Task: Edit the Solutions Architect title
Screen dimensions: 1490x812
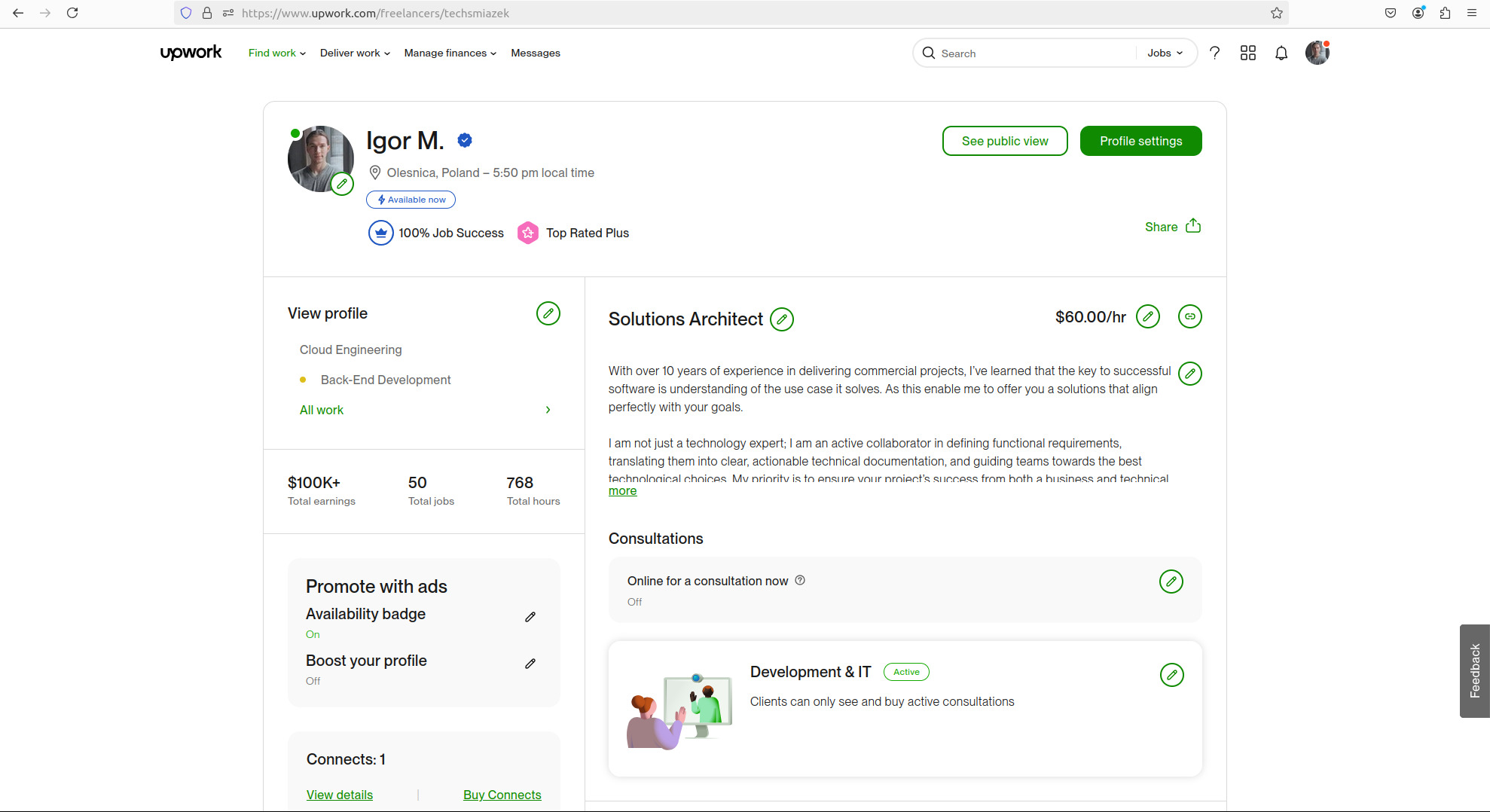Action: (x=782, y=319)
